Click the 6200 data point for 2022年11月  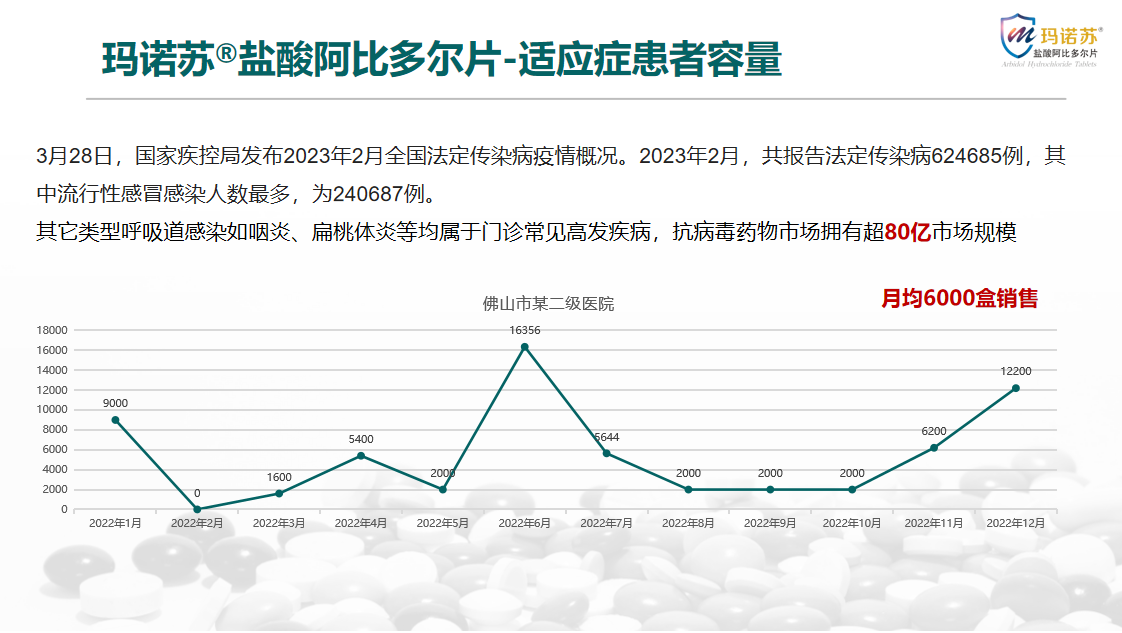(x=934, y=448)
